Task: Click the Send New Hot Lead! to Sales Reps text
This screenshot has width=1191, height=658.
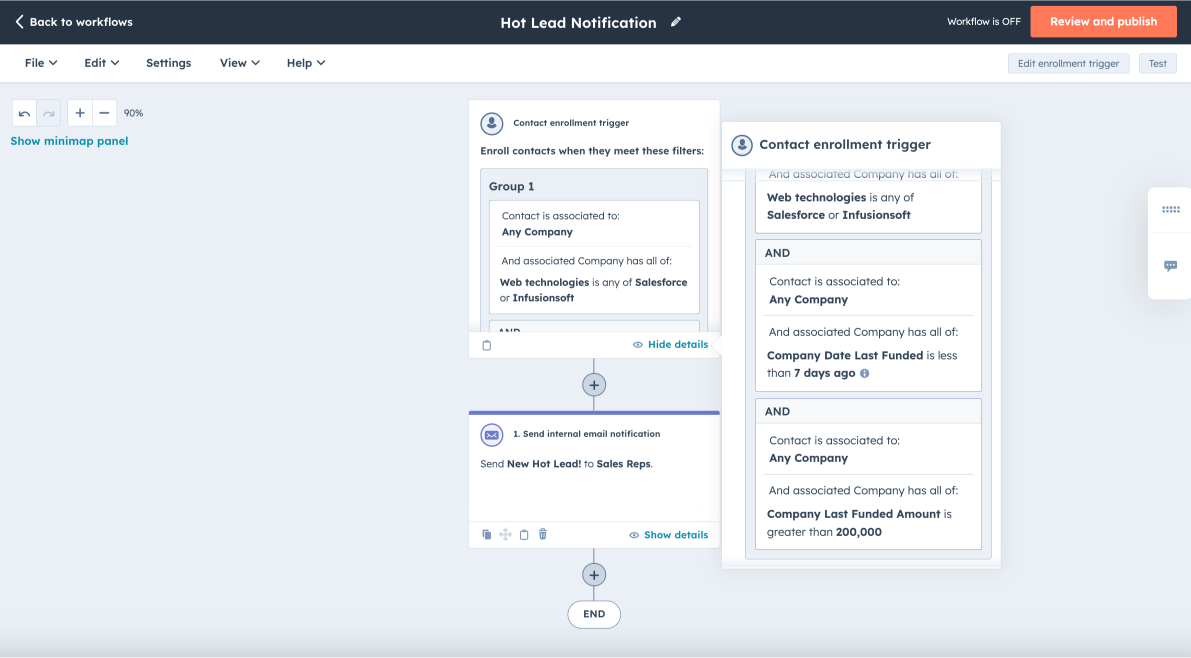Action: [x=567, y=464]
